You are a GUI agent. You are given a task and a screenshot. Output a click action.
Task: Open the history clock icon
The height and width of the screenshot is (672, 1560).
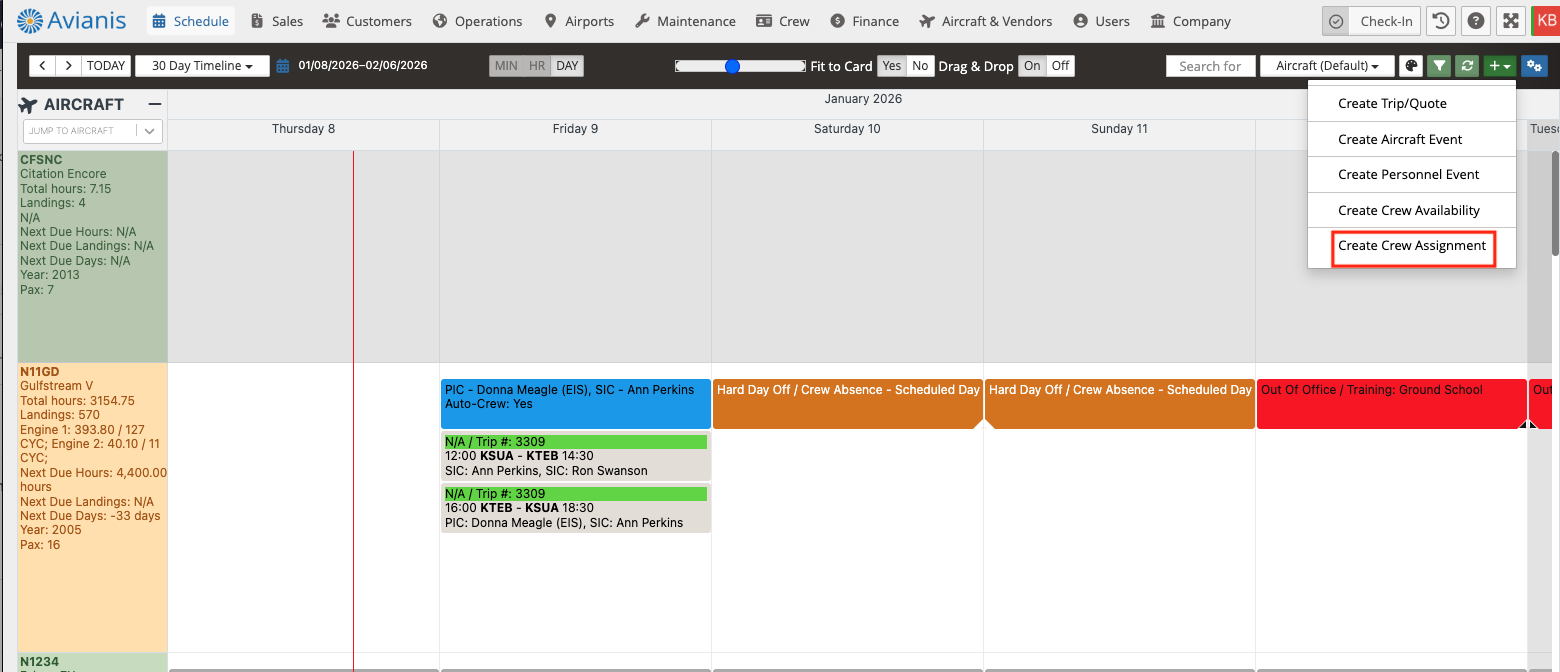click(1440, 21)
